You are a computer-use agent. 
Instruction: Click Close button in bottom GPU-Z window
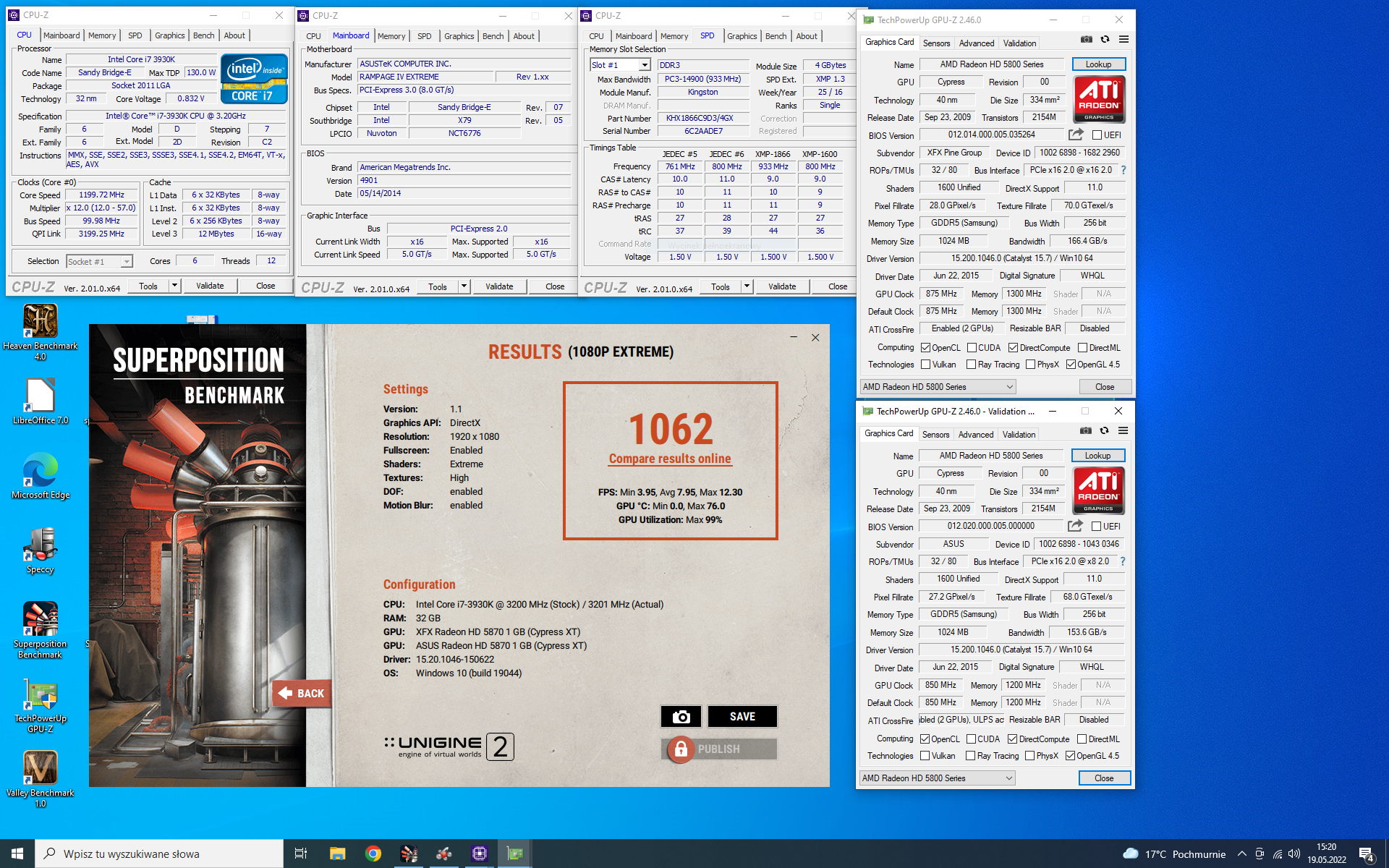1104,778
